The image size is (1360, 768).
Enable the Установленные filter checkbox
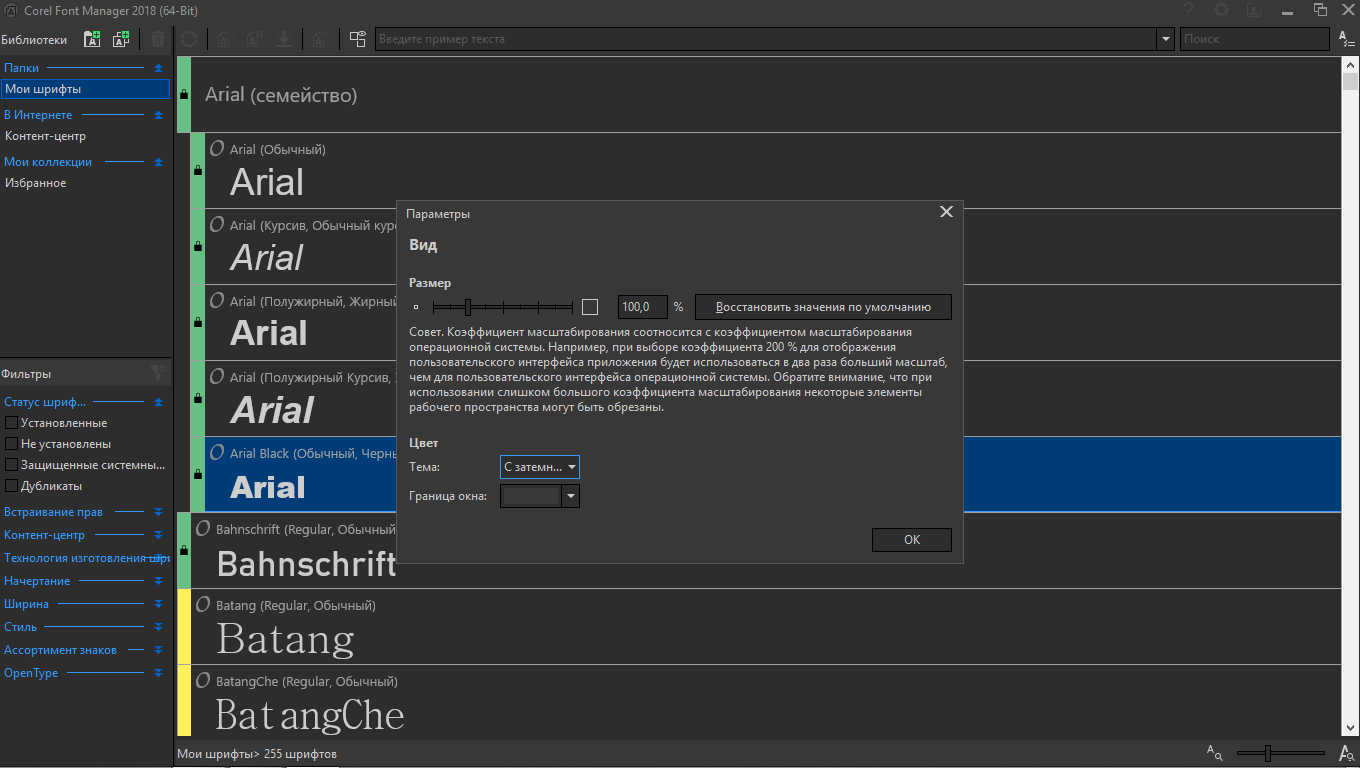coord(12,423)
